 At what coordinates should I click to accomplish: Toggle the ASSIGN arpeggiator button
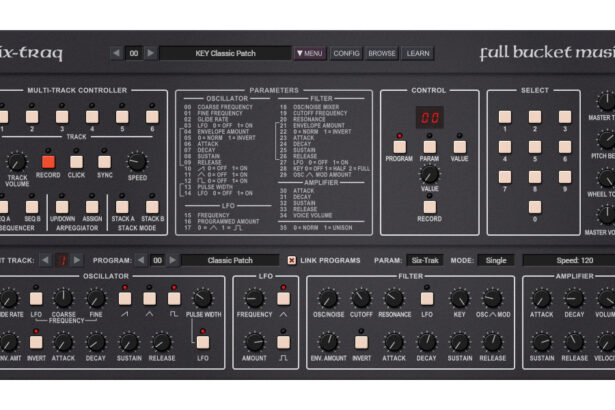pyautogui.click(x=92, y=207)
